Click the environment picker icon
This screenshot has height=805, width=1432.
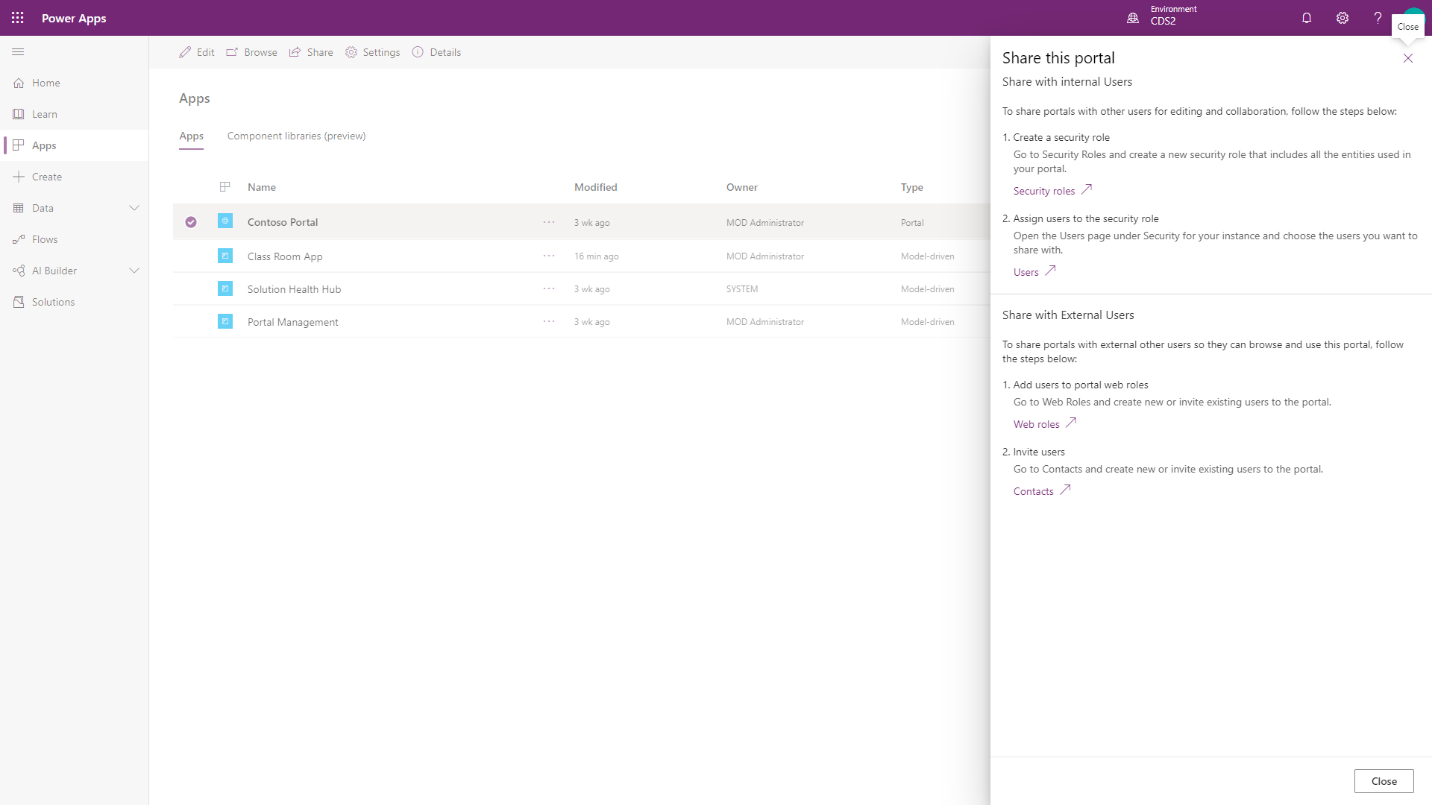coord(1133,18)
